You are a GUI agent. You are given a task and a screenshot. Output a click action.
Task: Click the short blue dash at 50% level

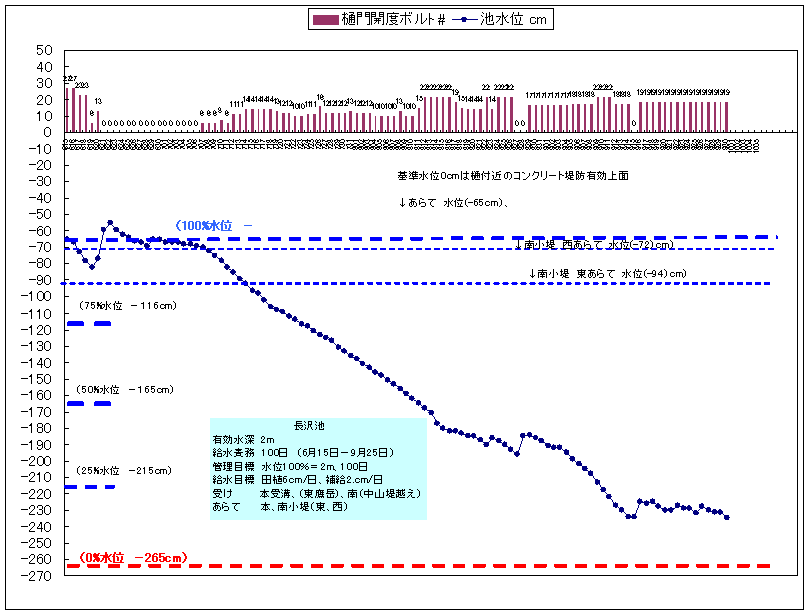89,403
